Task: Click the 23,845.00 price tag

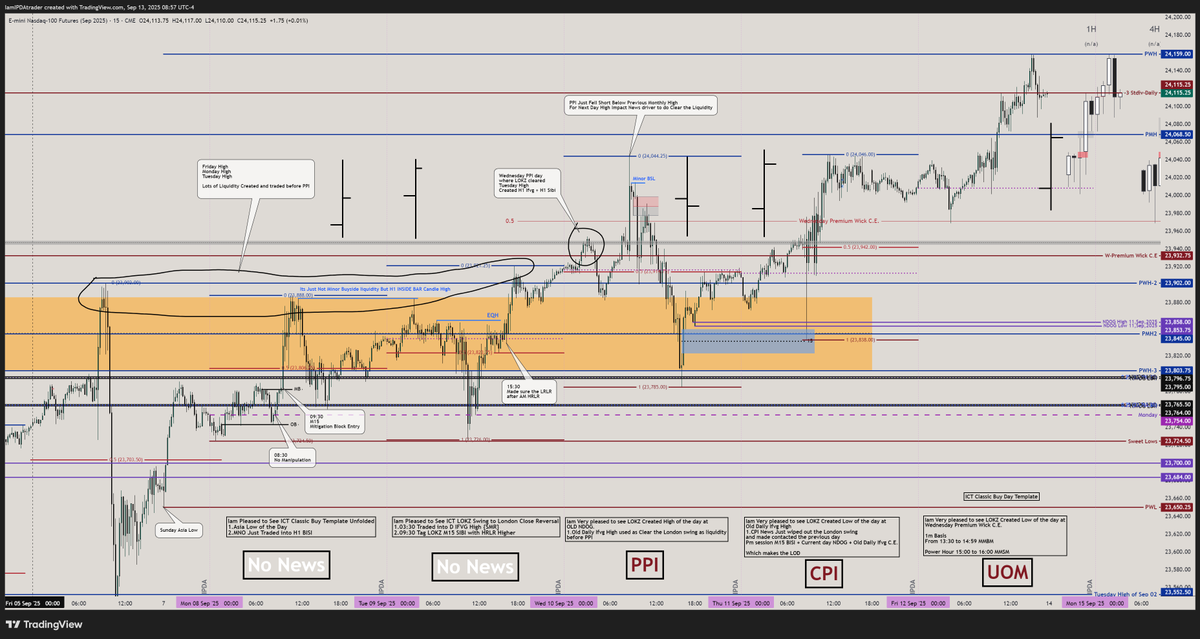Action: (1177, 338)
